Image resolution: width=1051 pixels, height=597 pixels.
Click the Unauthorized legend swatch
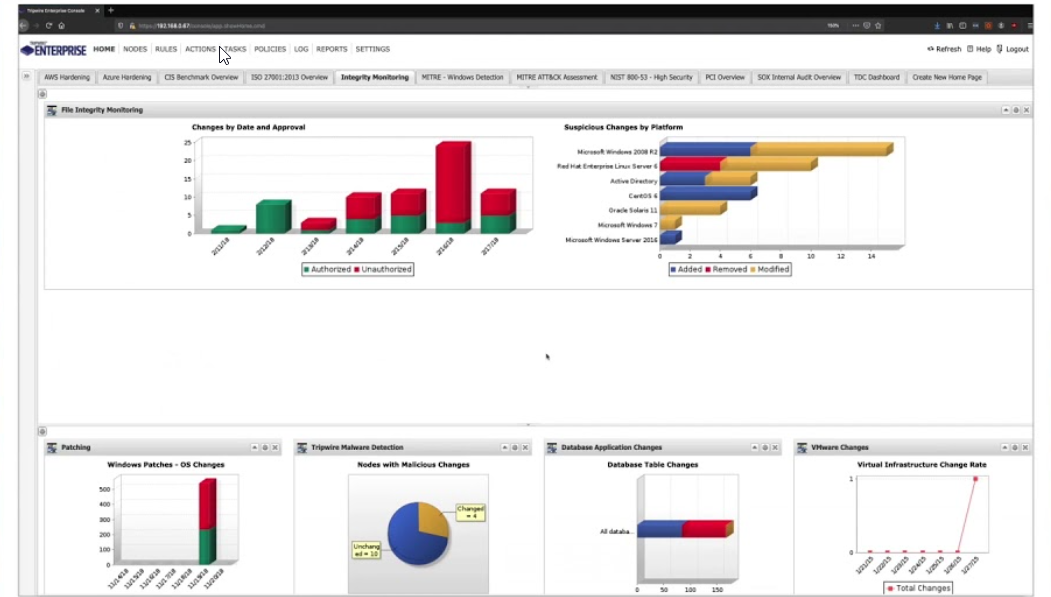point(357,269)
